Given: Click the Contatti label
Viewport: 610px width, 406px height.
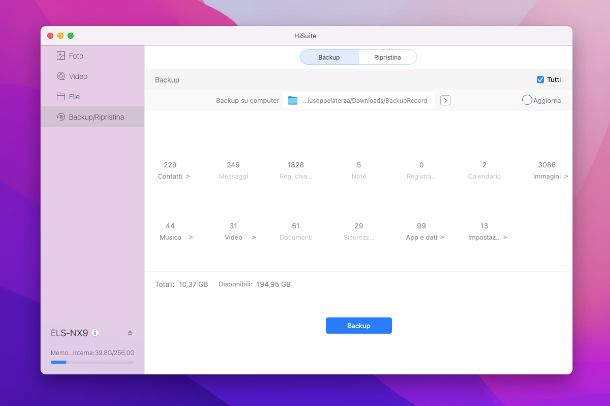Looking at the screenshot, I should coord(170,176).
